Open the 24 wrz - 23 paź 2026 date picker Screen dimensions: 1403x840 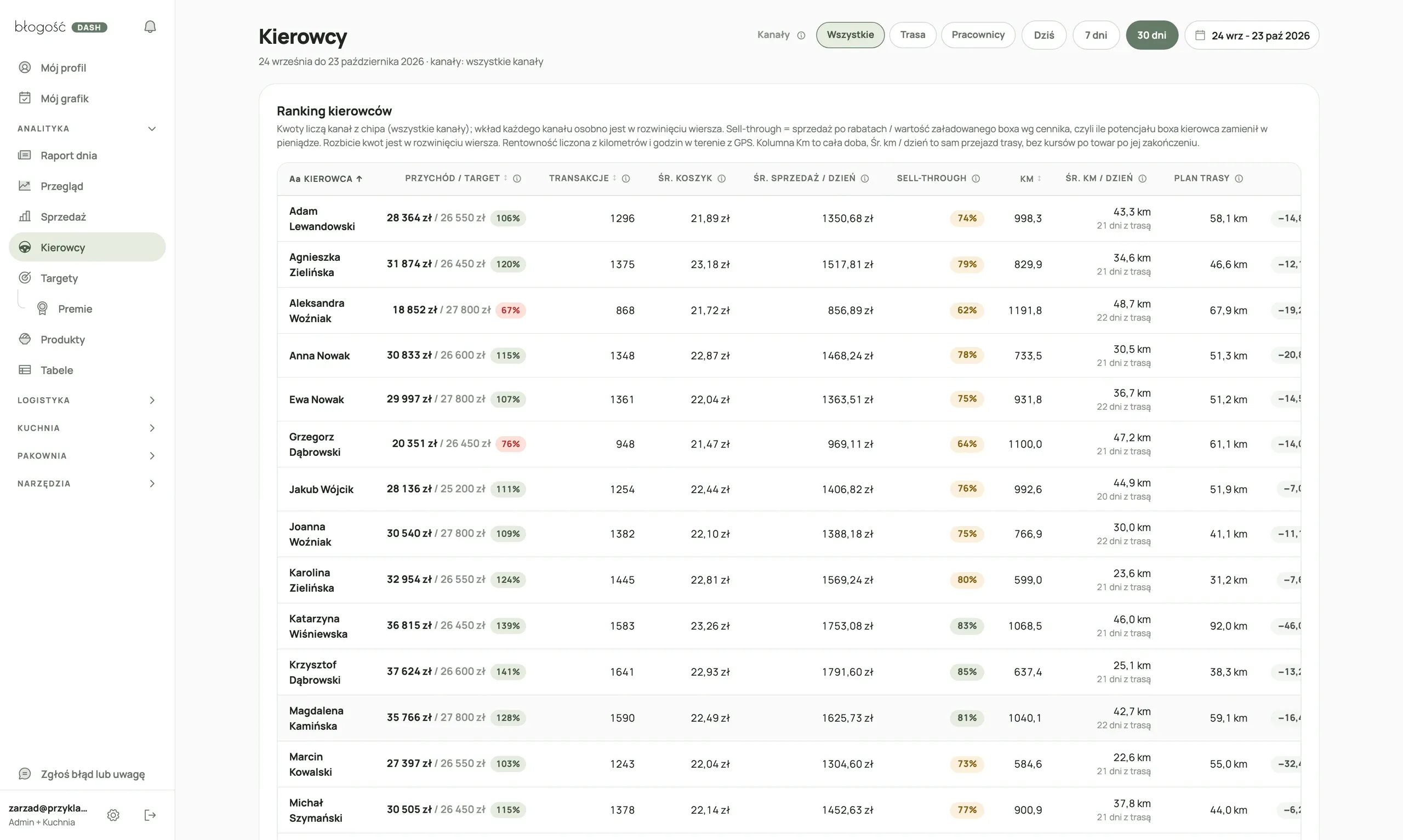coord(1252,35)
